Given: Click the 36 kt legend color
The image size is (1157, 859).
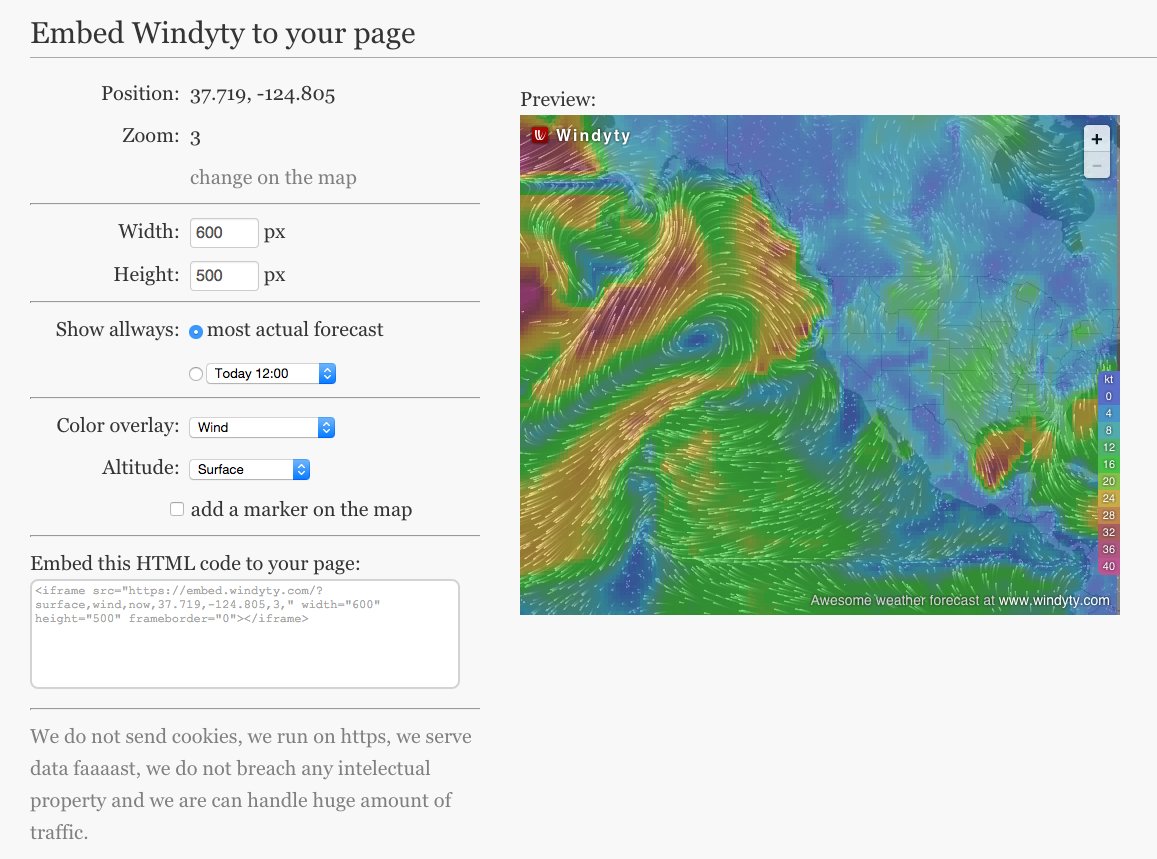Looking at the screenshot, I should point(1108,549).
